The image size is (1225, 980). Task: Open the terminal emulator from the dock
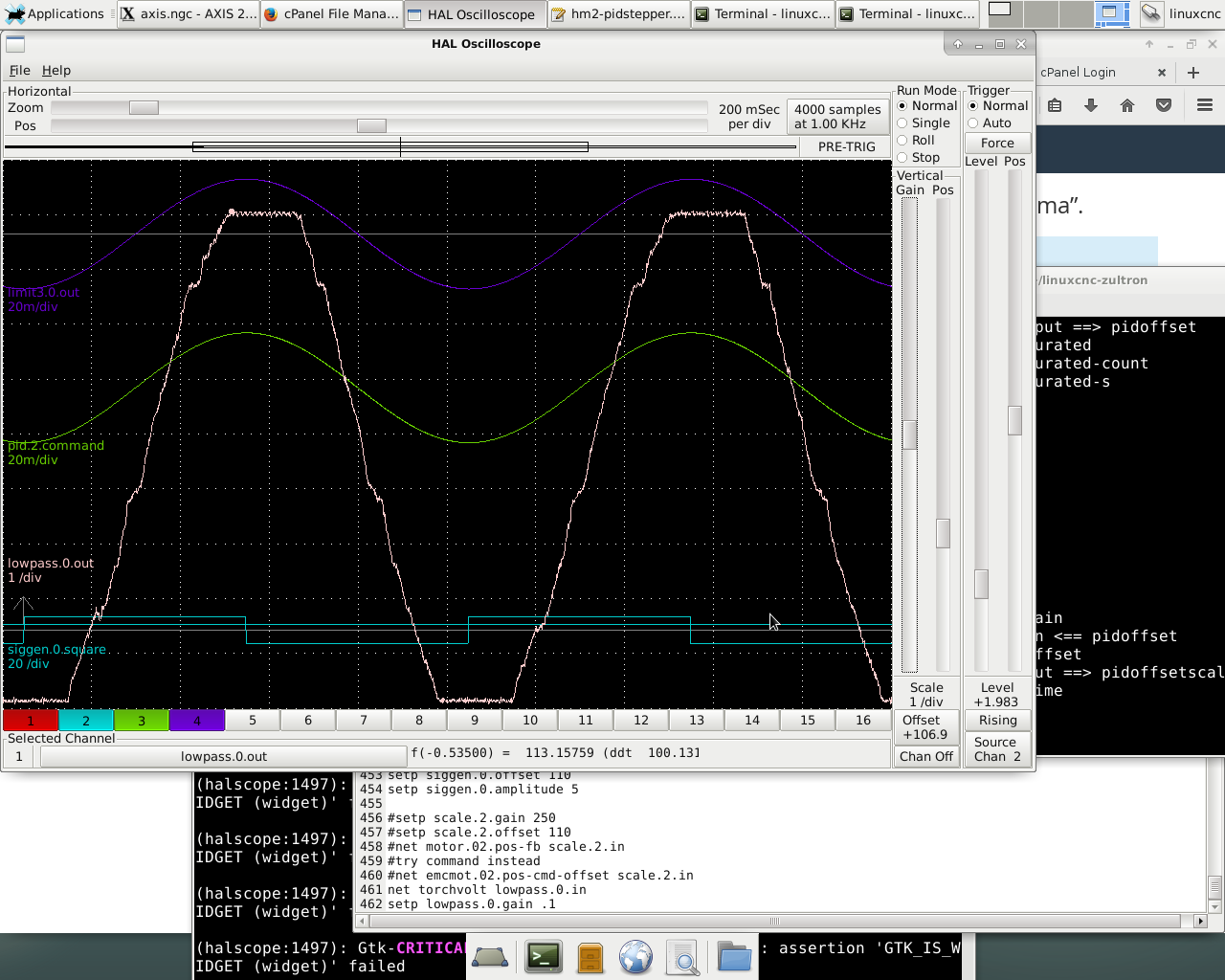[x=544, y=956]
